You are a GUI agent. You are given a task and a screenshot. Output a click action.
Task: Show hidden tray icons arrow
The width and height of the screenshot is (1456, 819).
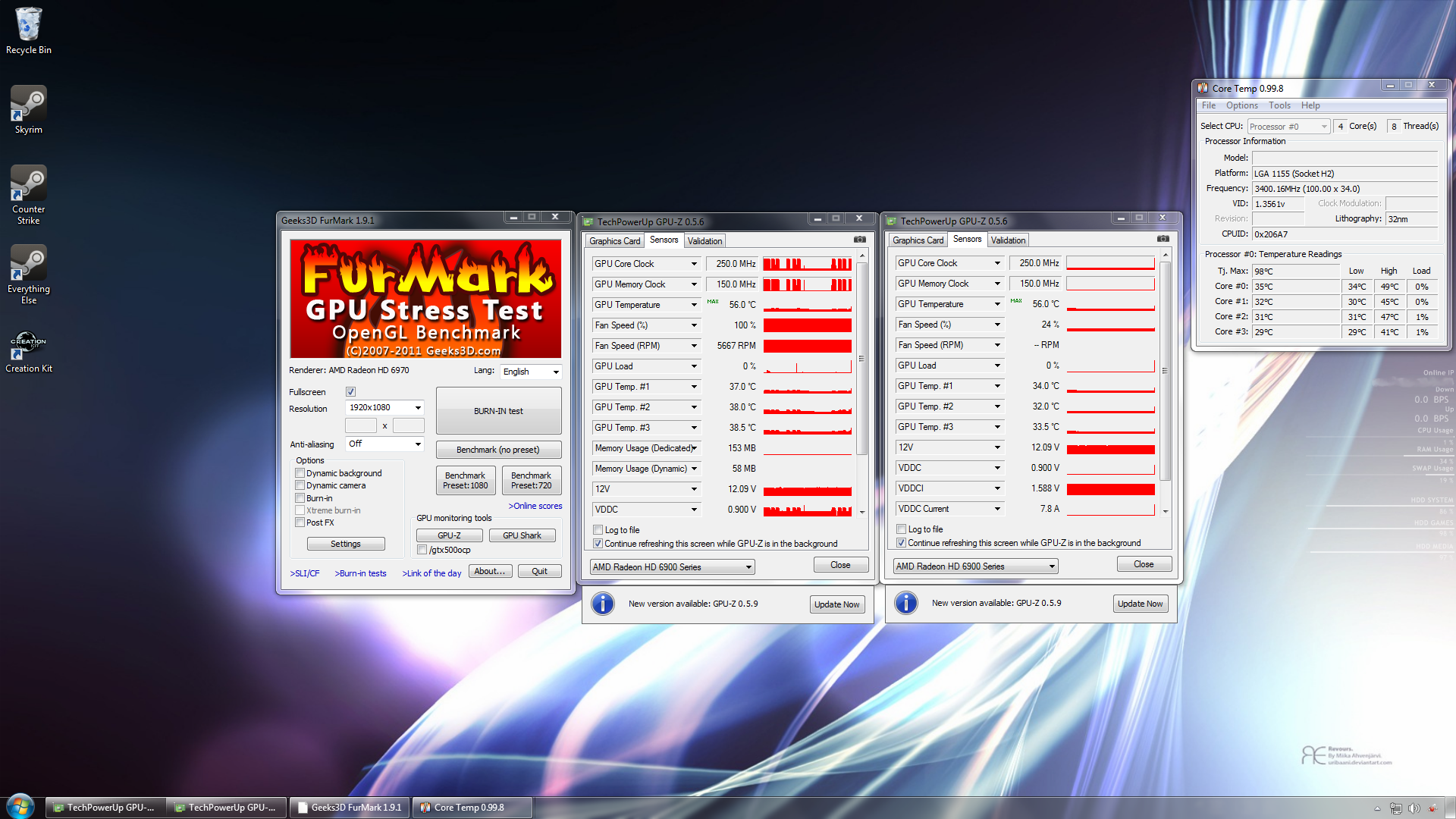point(1377,808)
